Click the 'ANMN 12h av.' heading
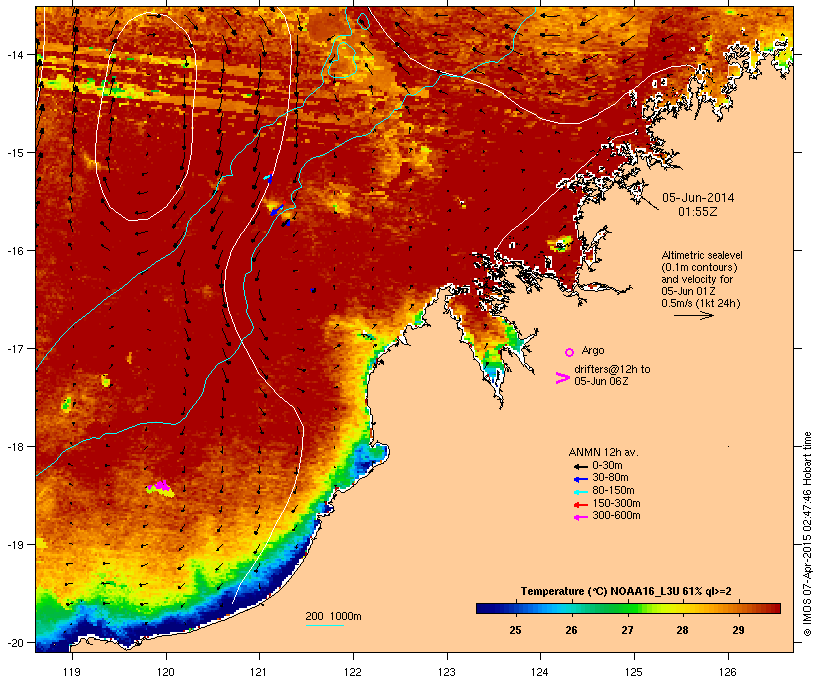Screen dimensions: 820x680 tap(603, 452)
